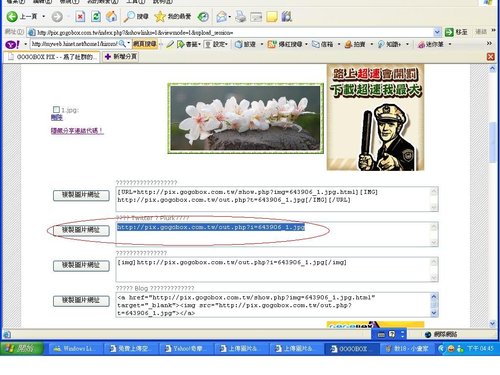500x375 pixels.
Task: Open the 連結 links toolbar label
Action: tap(481, 32)
